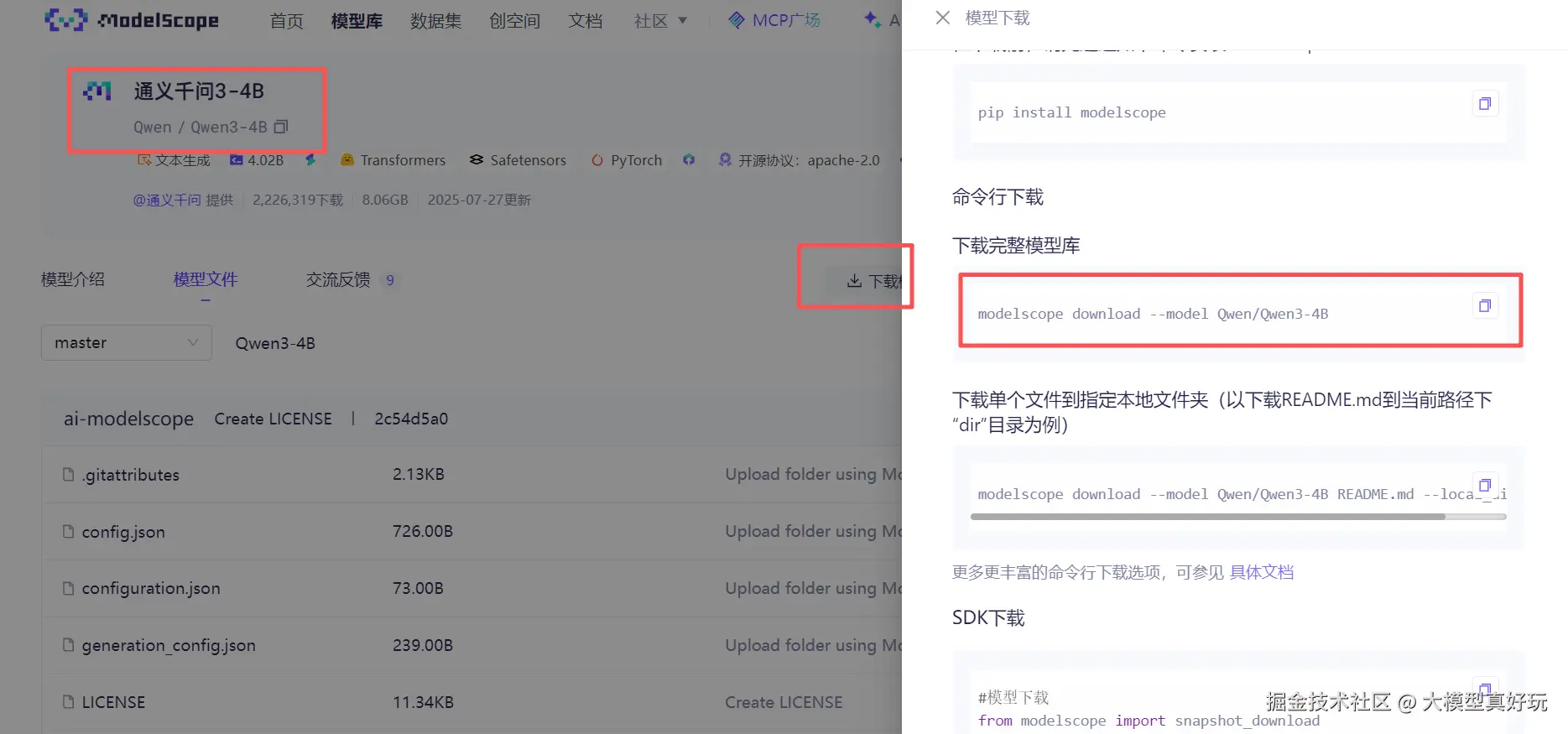
Task: Open the generation_config.json file
Action: pyautogui.click(x=169, y=645)
